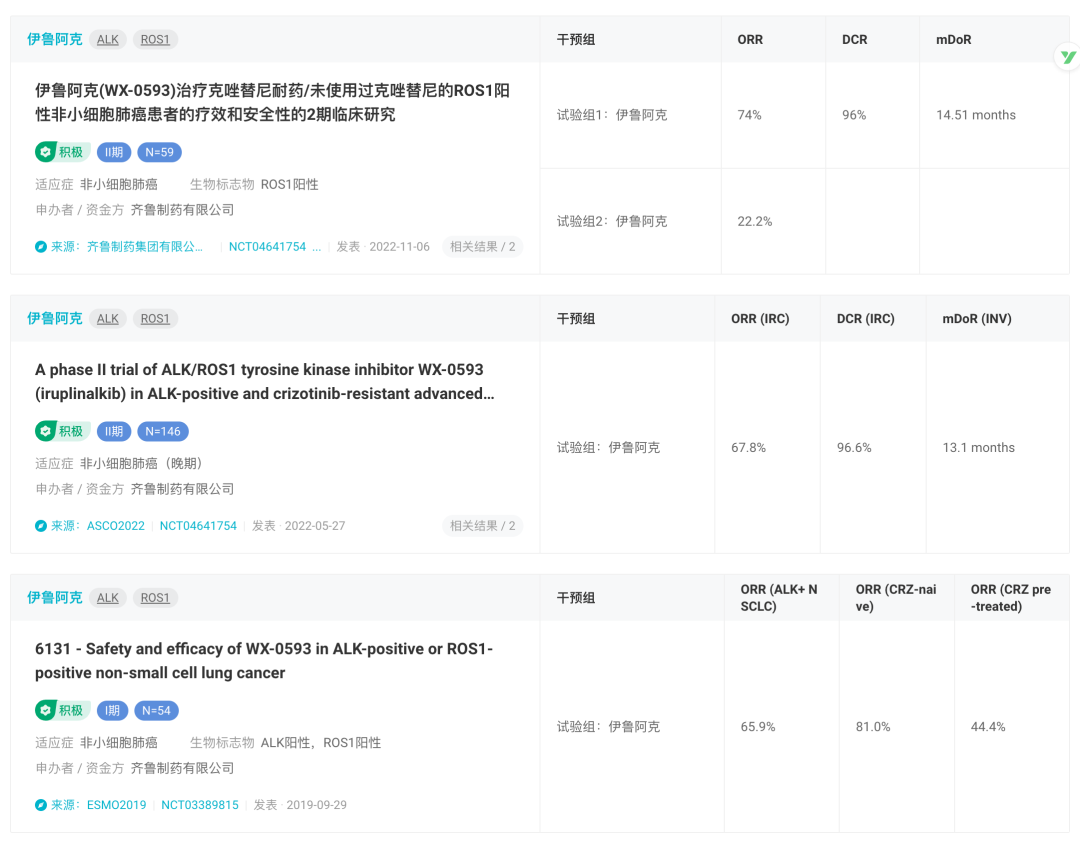Click the green floating icon at top right
The image size is (1080, 843).
coord(1069,57)
